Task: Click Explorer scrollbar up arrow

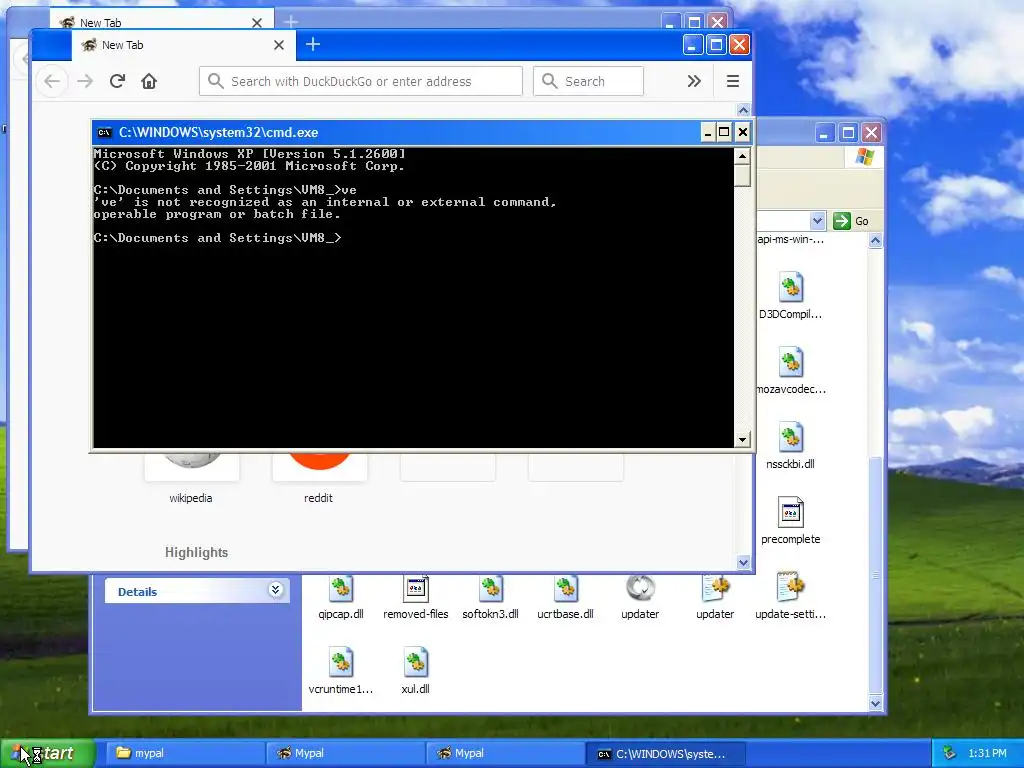Action: (876, 240)
